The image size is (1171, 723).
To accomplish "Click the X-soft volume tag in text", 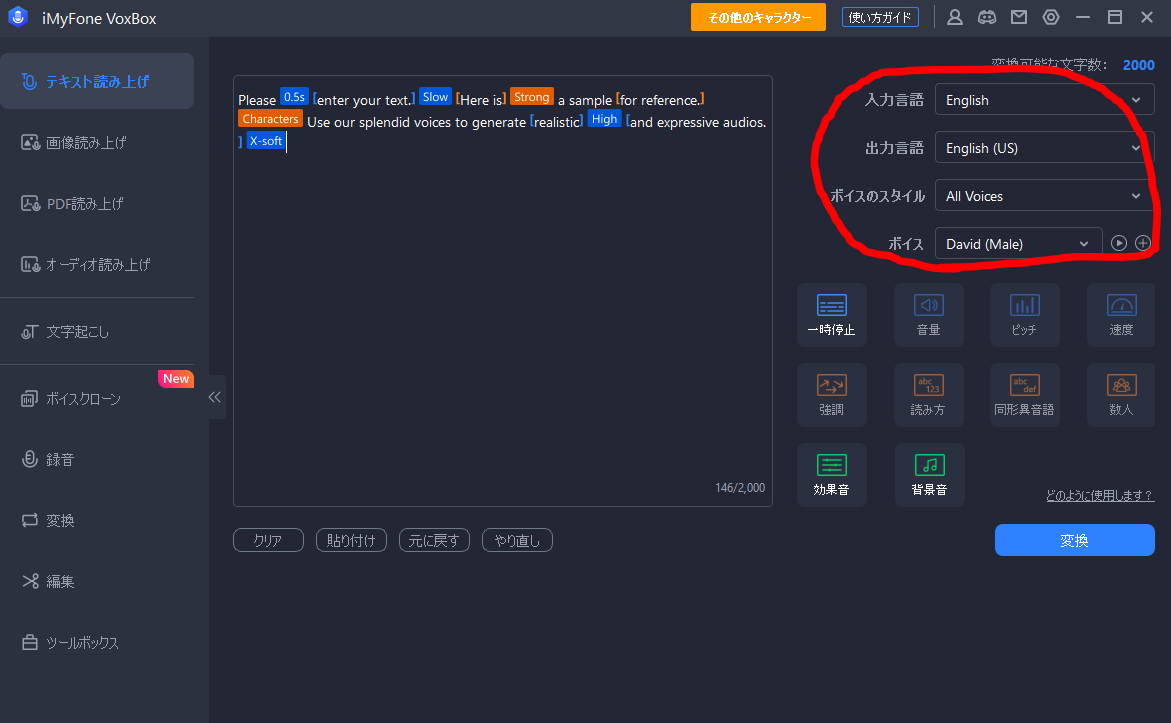I will click(x=266, y=140).
